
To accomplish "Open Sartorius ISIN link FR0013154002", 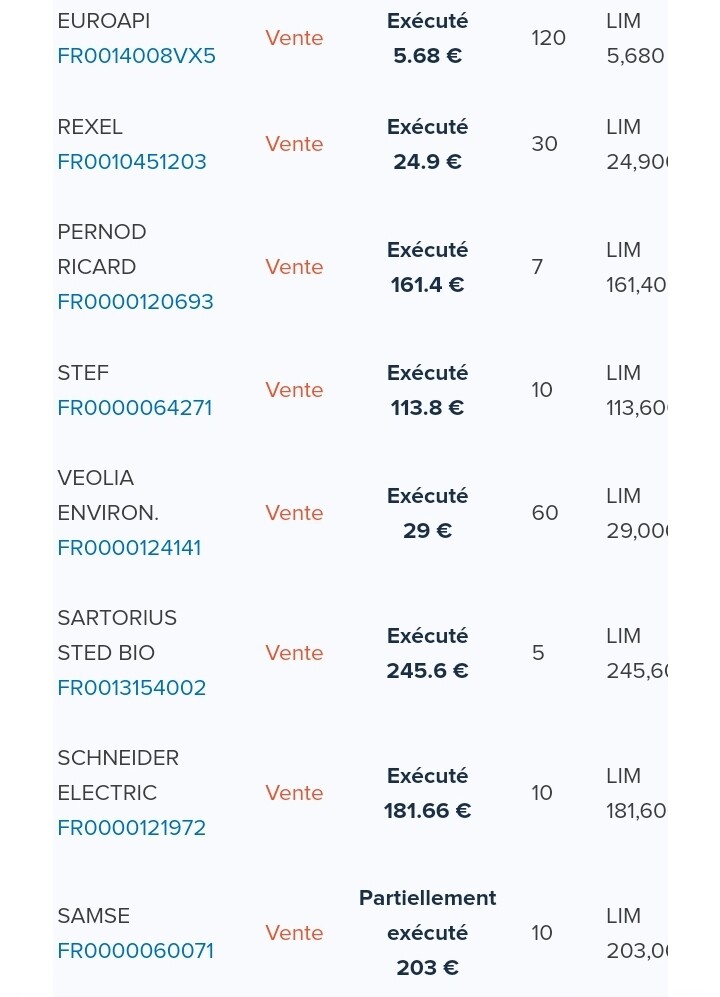I will click(132, 687).
